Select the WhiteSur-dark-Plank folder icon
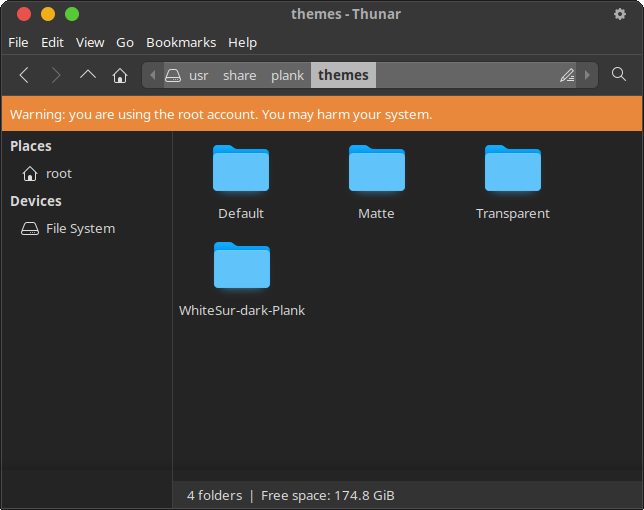The height and width of the screenshot is (510, 644). coord(242,265)
